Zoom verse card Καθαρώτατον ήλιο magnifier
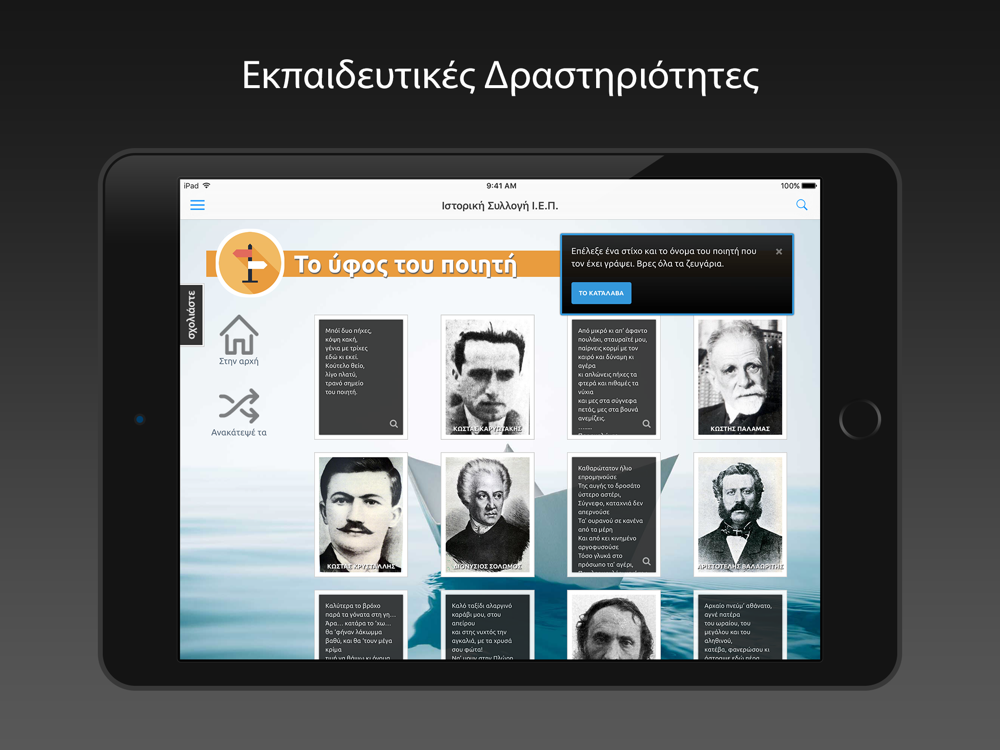Viewport: 1000px width, 750px height. [646, 561]
